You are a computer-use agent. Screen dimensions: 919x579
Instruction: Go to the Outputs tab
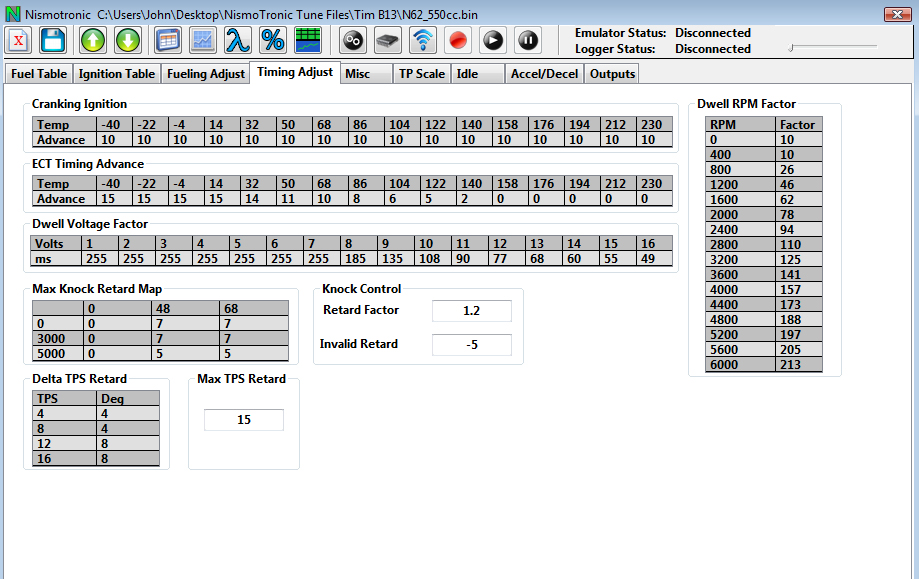point(612,74)
